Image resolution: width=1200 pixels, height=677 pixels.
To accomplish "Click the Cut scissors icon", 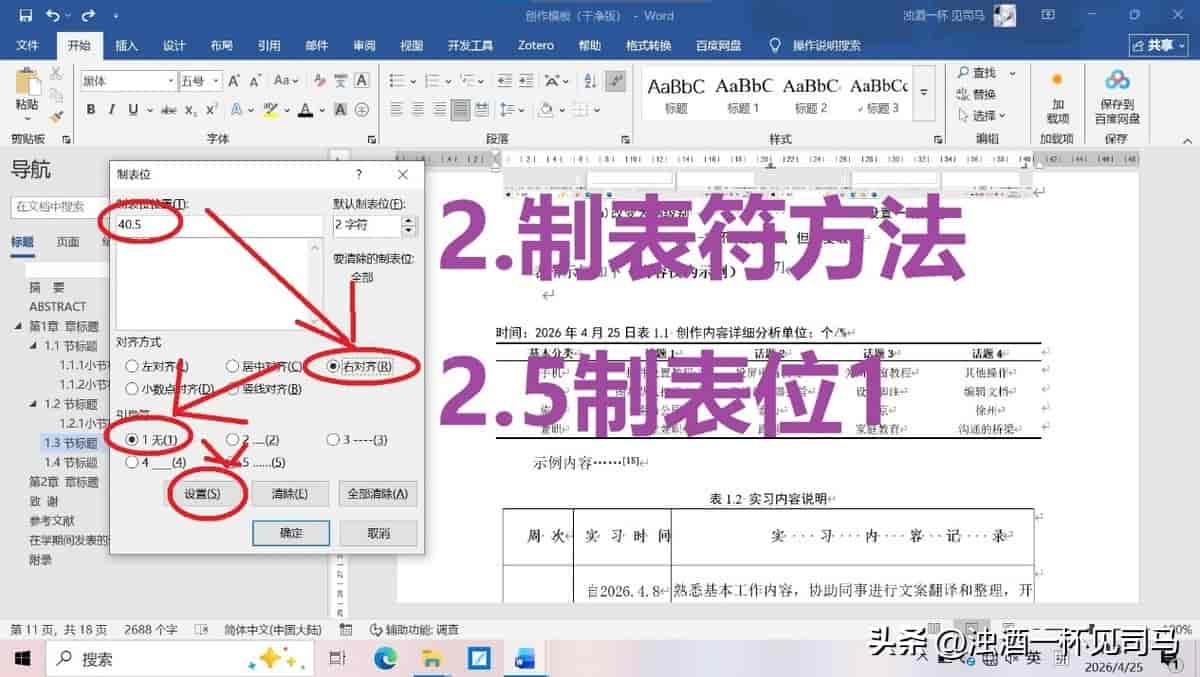I will tap(56, 73).
